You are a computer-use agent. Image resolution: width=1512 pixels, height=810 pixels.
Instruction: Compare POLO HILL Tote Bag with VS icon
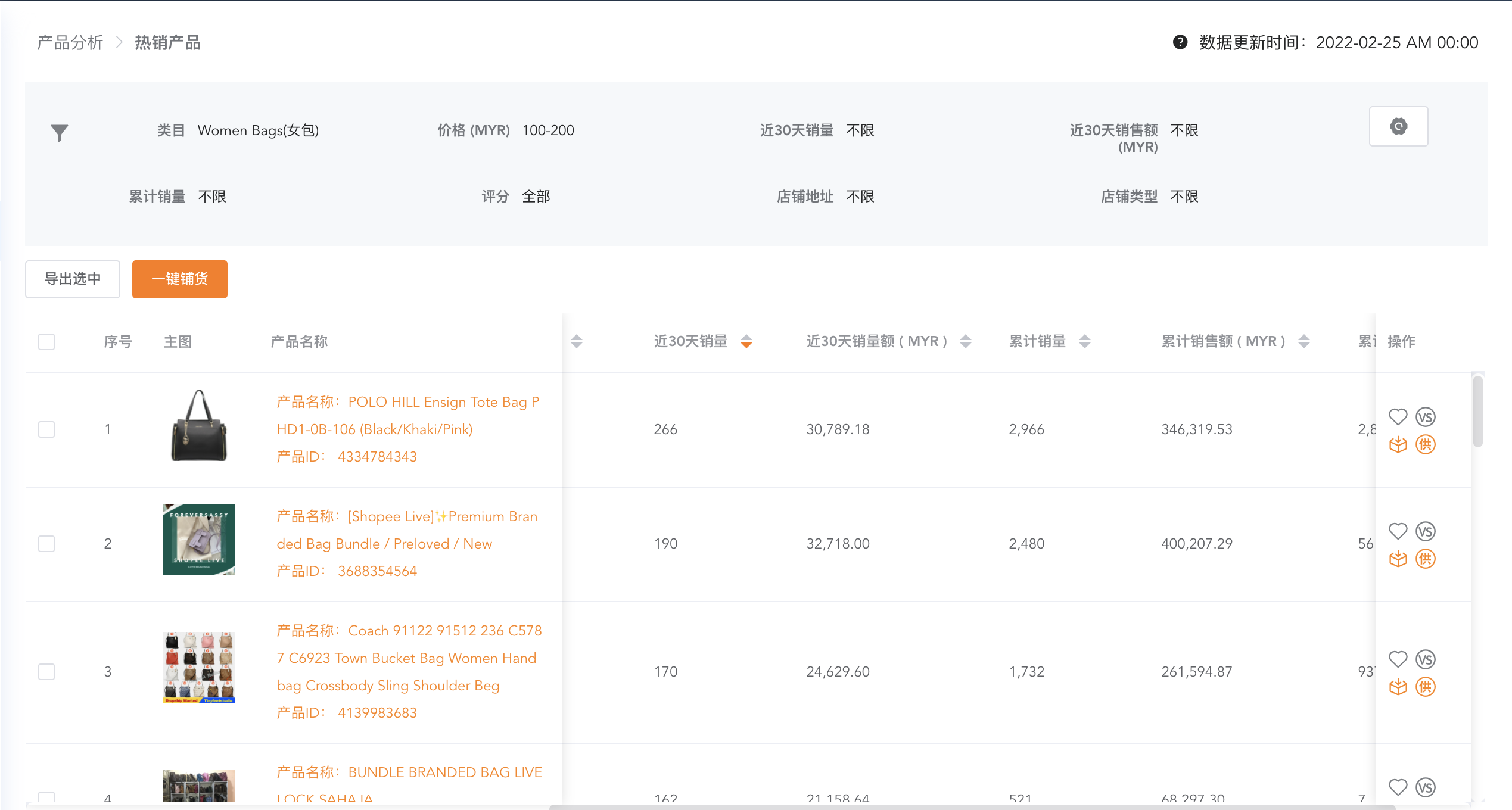click(x=1426, y=416)
